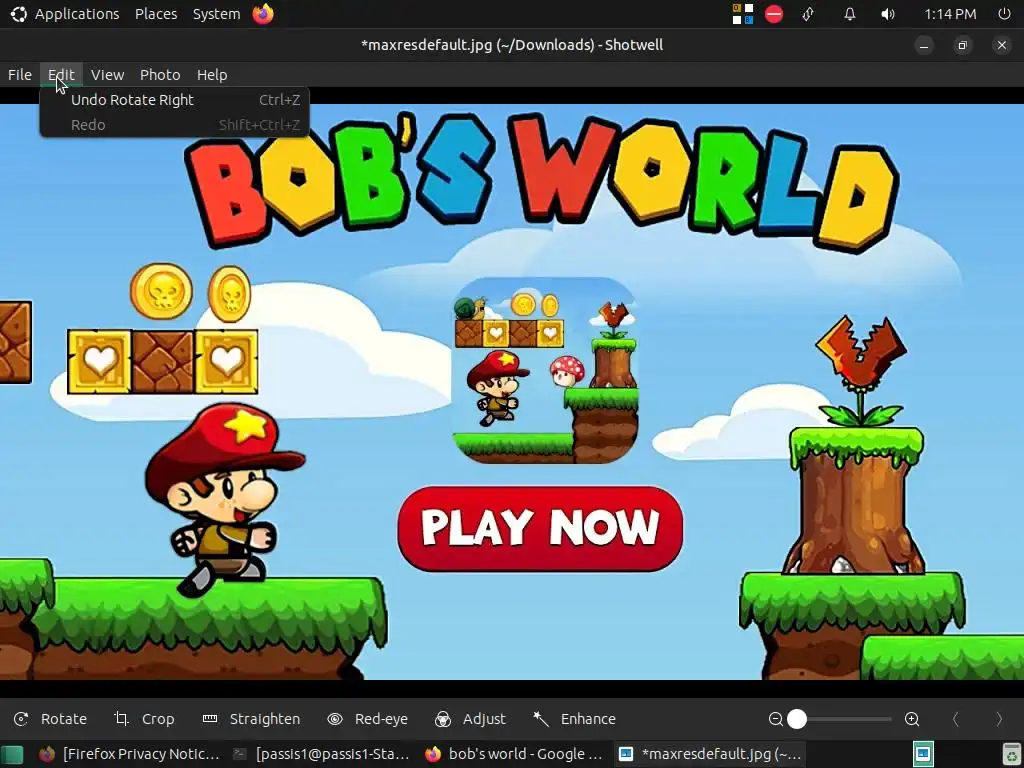Go to previous photo arrow
Image resolution: width=1024 pixels, height=768 pixels.
(x=955, y=719)
